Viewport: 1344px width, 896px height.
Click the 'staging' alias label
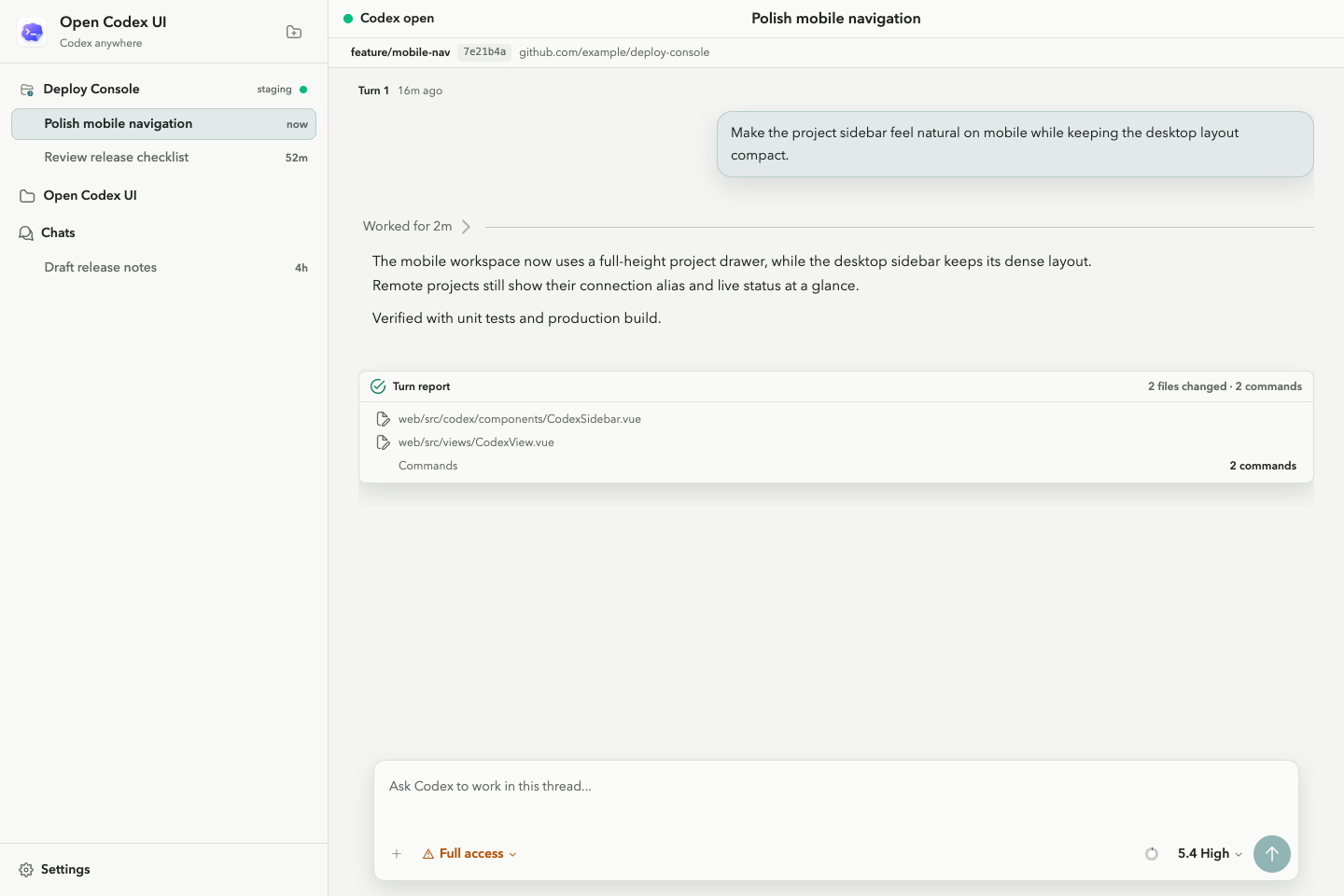pyautogui.click(x=274, y=90)
